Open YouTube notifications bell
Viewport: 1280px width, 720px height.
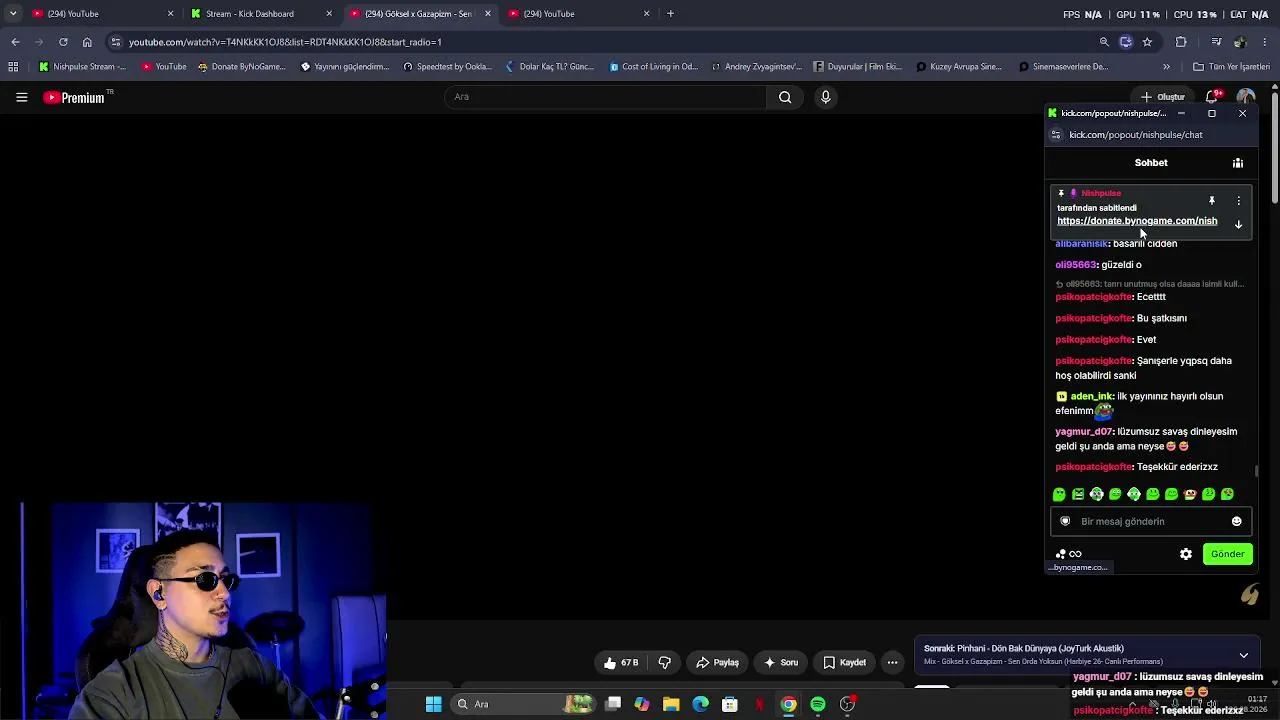[1212, 97]
